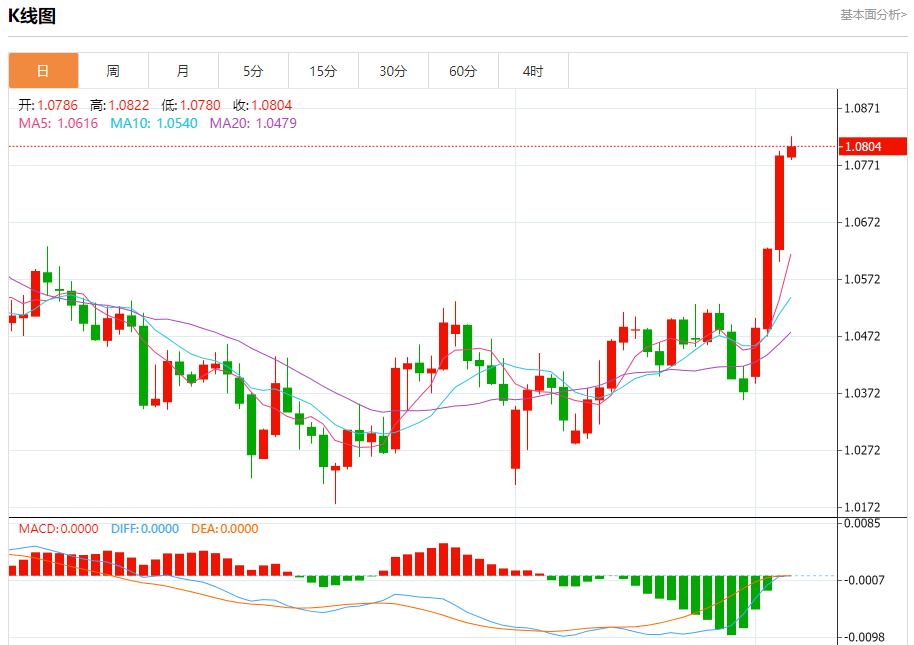Viewport: 914px width, 645px height.
Task: Open the 基本面分析 link
Action: [x=873, y=15]
